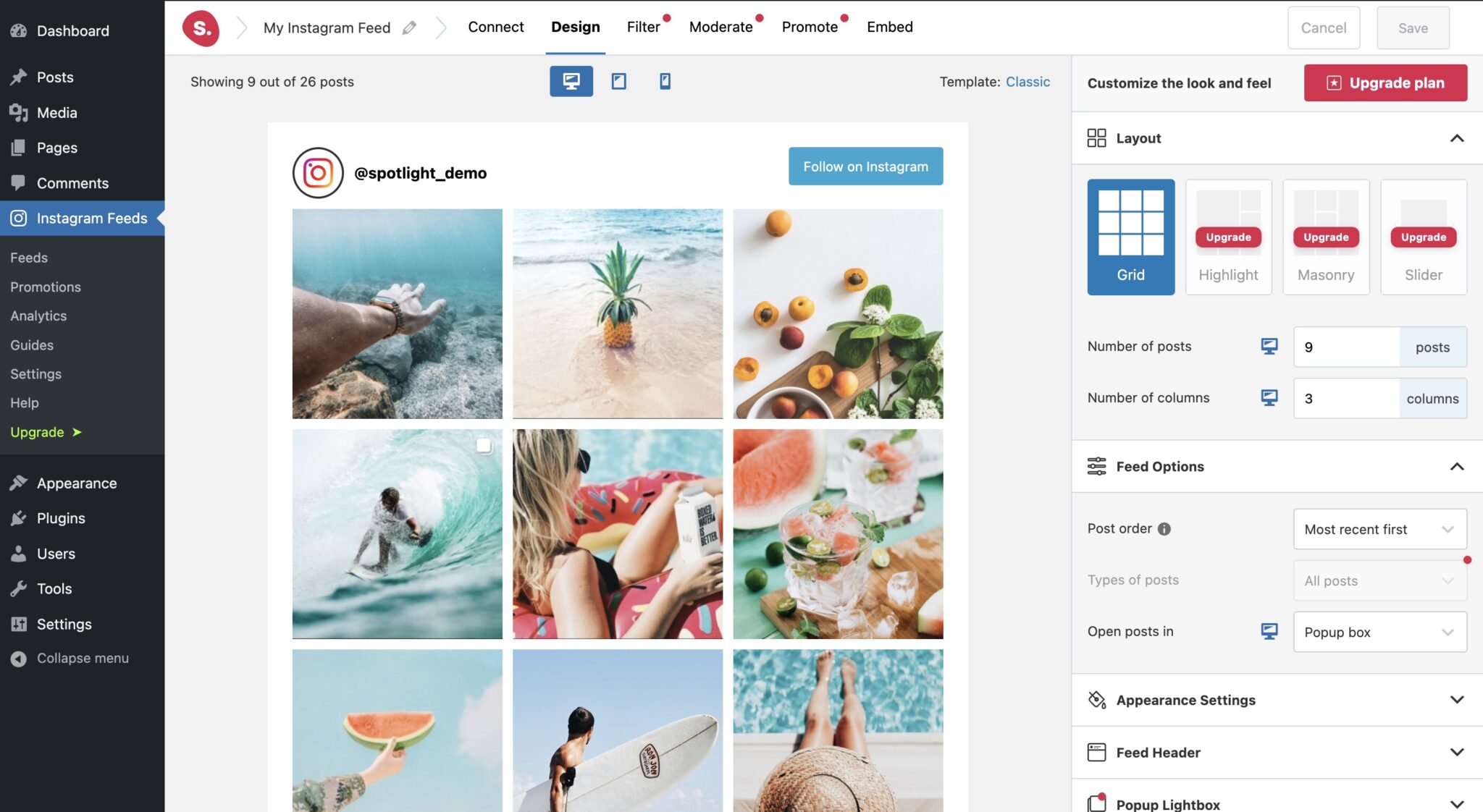Click the Posts pin icon
Screen dimensions: 1483x812
click(19, 77)
